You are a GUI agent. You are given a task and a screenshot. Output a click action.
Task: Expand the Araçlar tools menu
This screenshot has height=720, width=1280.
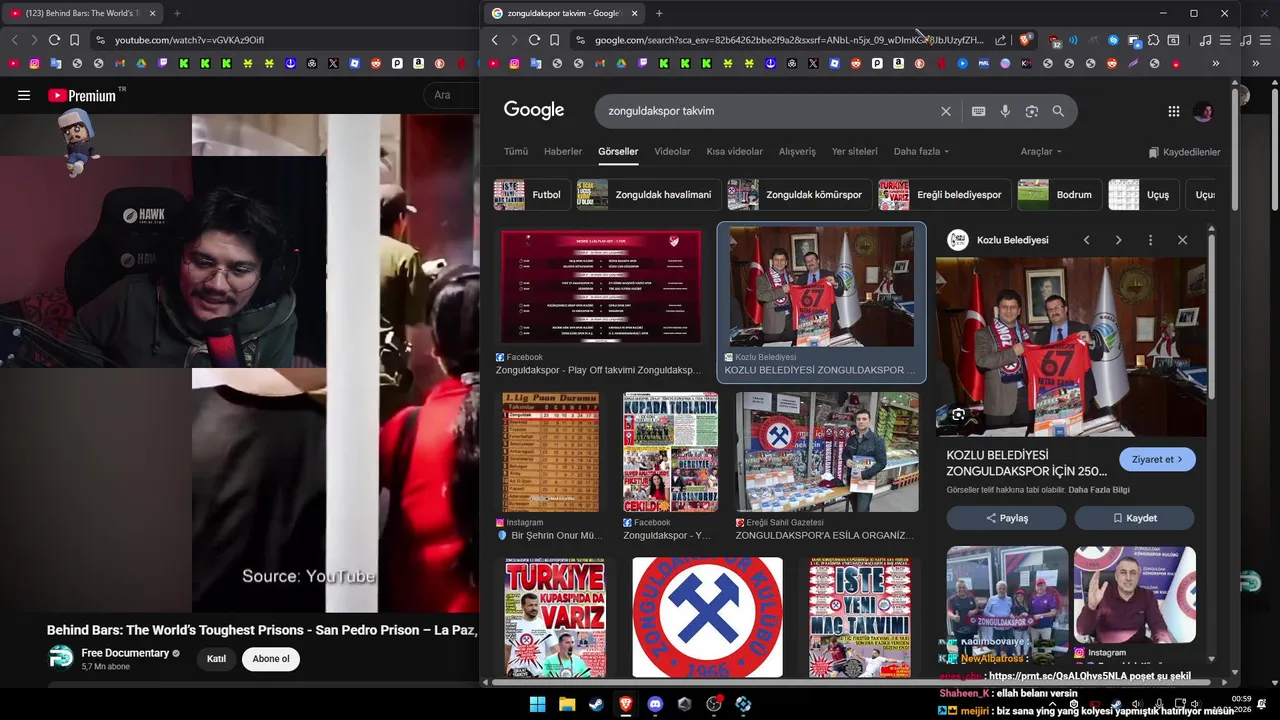click(1041, 151)
